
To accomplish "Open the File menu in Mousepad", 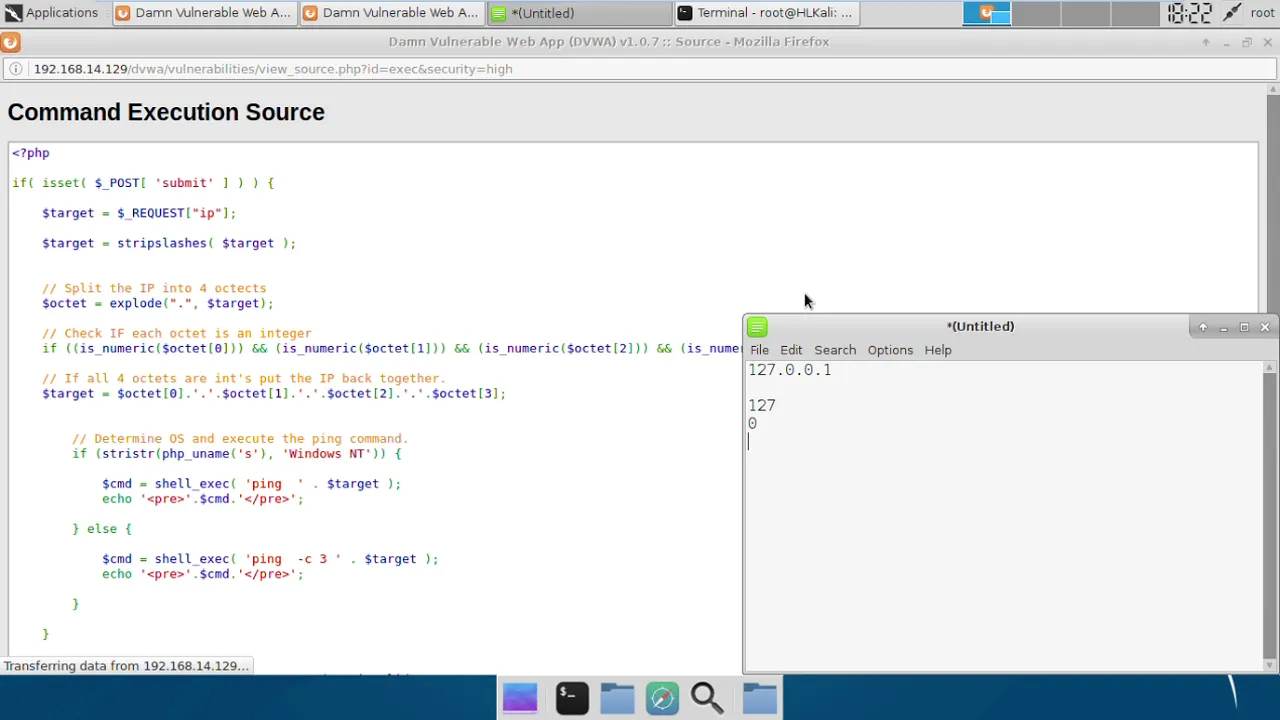I will [759, 350].
